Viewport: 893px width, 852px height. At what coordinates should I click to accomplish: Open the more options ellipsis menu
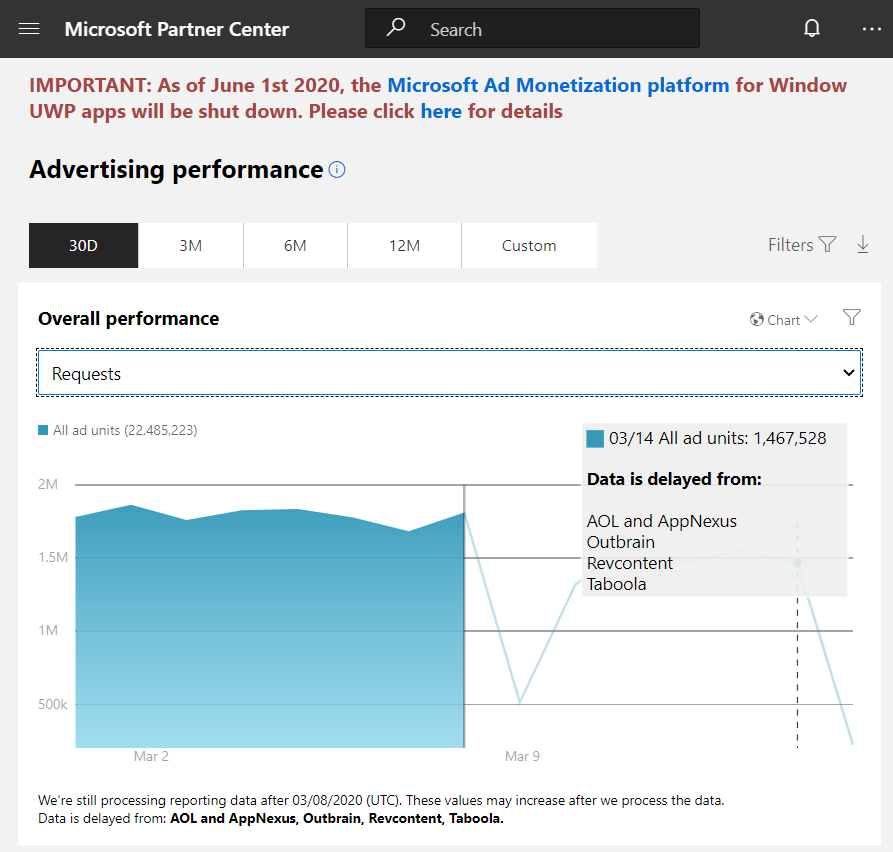coord(871,29)
